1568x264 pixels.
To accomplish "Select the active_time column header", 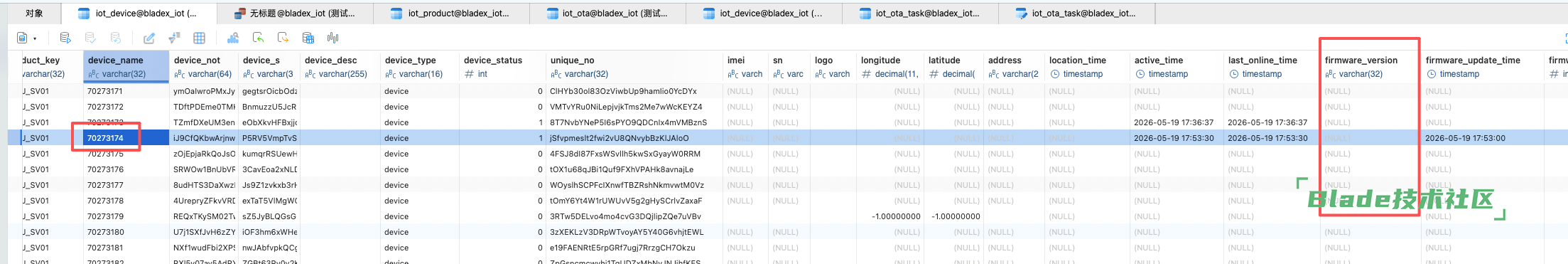I will [x=1177, y=67].
